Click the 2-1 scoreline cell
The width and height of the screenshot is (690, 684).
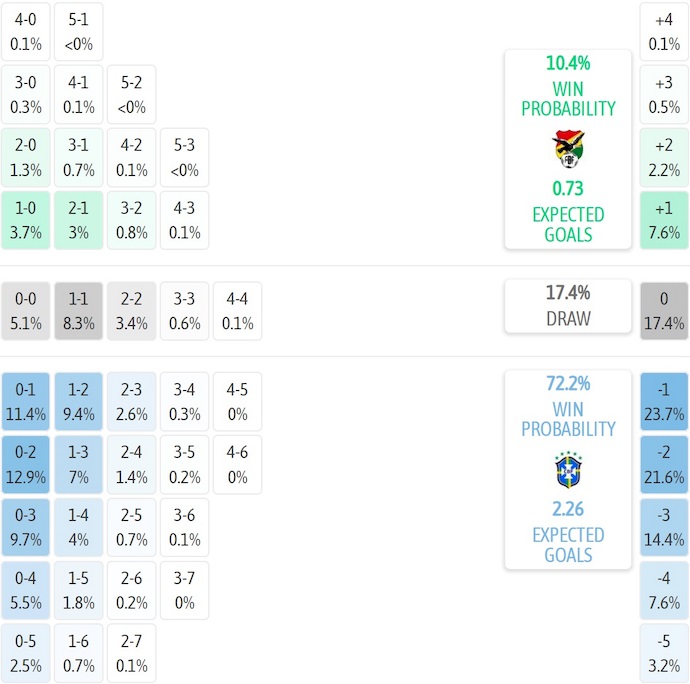click(79, 220)
